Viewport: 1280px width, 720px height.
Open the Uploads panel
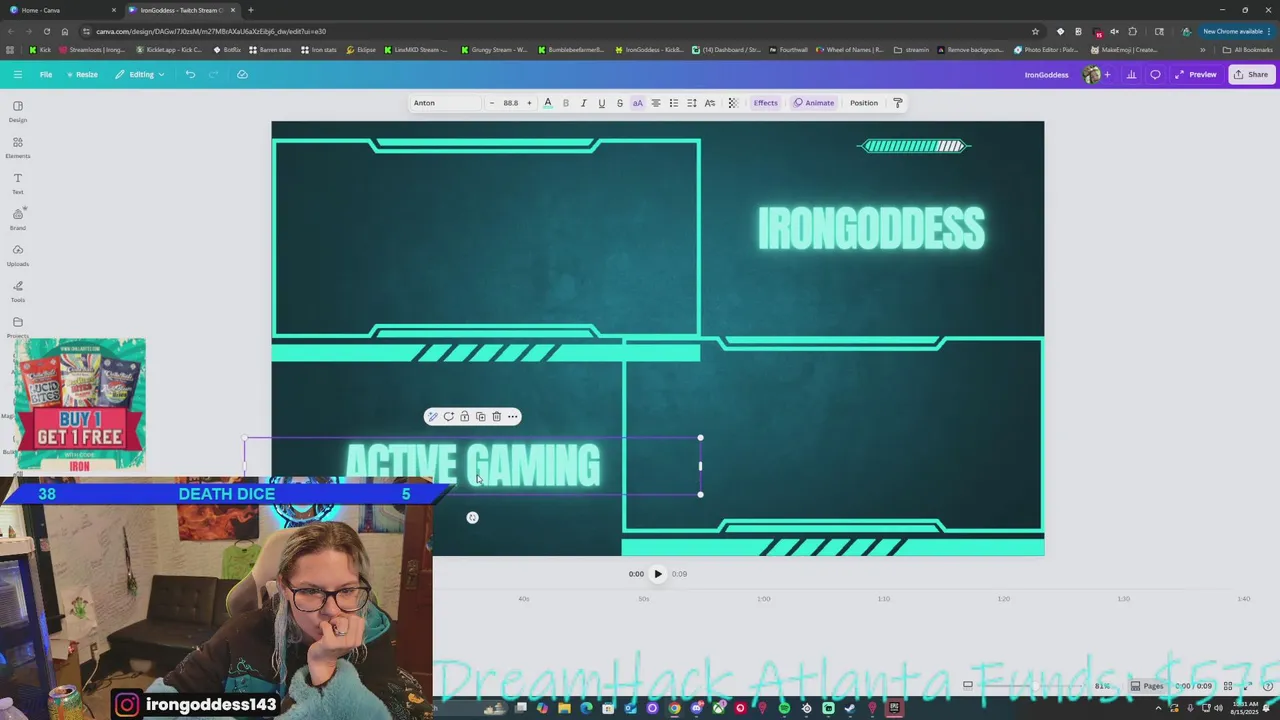[18, 255]
